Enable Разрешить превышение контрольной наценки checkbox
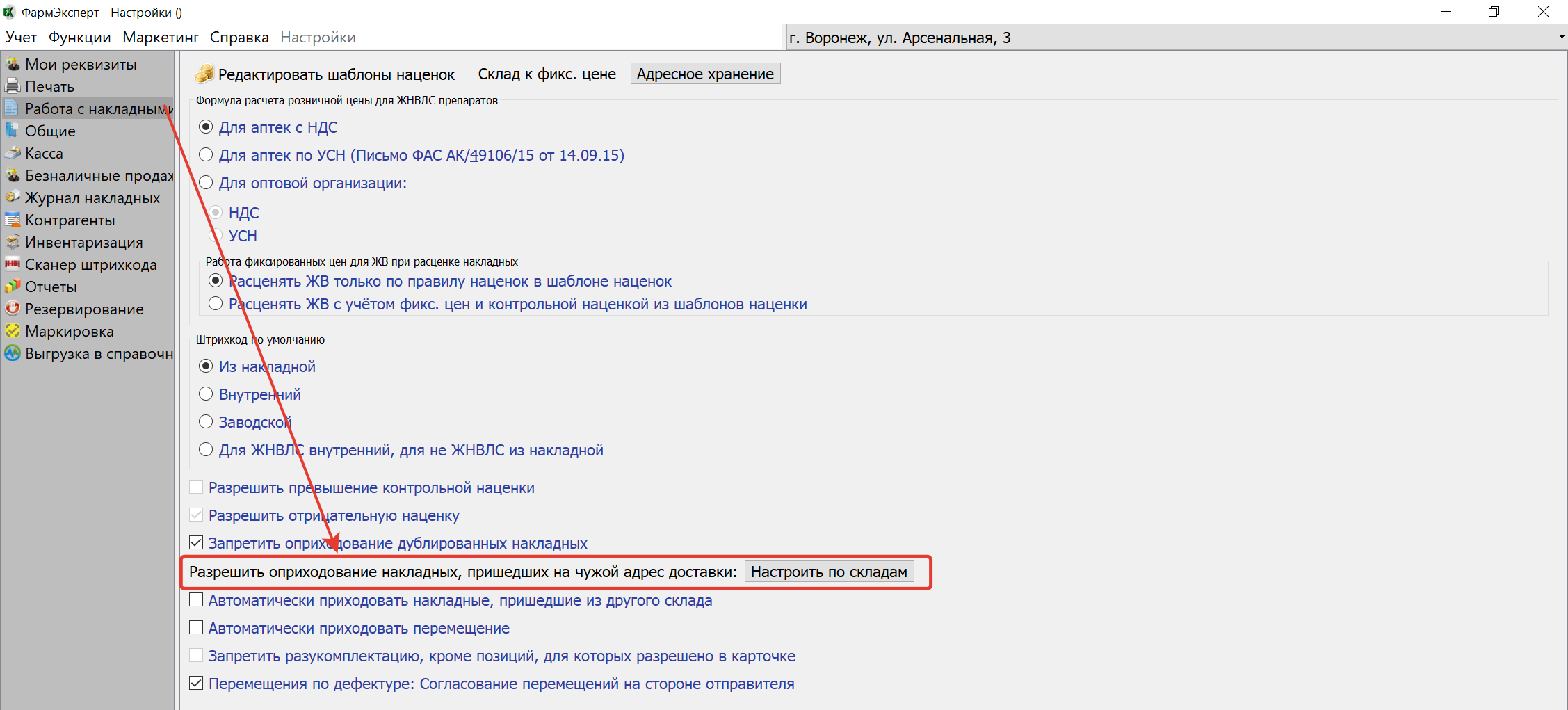The height and width of the screenshot is (710, 1568). pos(197,487)
